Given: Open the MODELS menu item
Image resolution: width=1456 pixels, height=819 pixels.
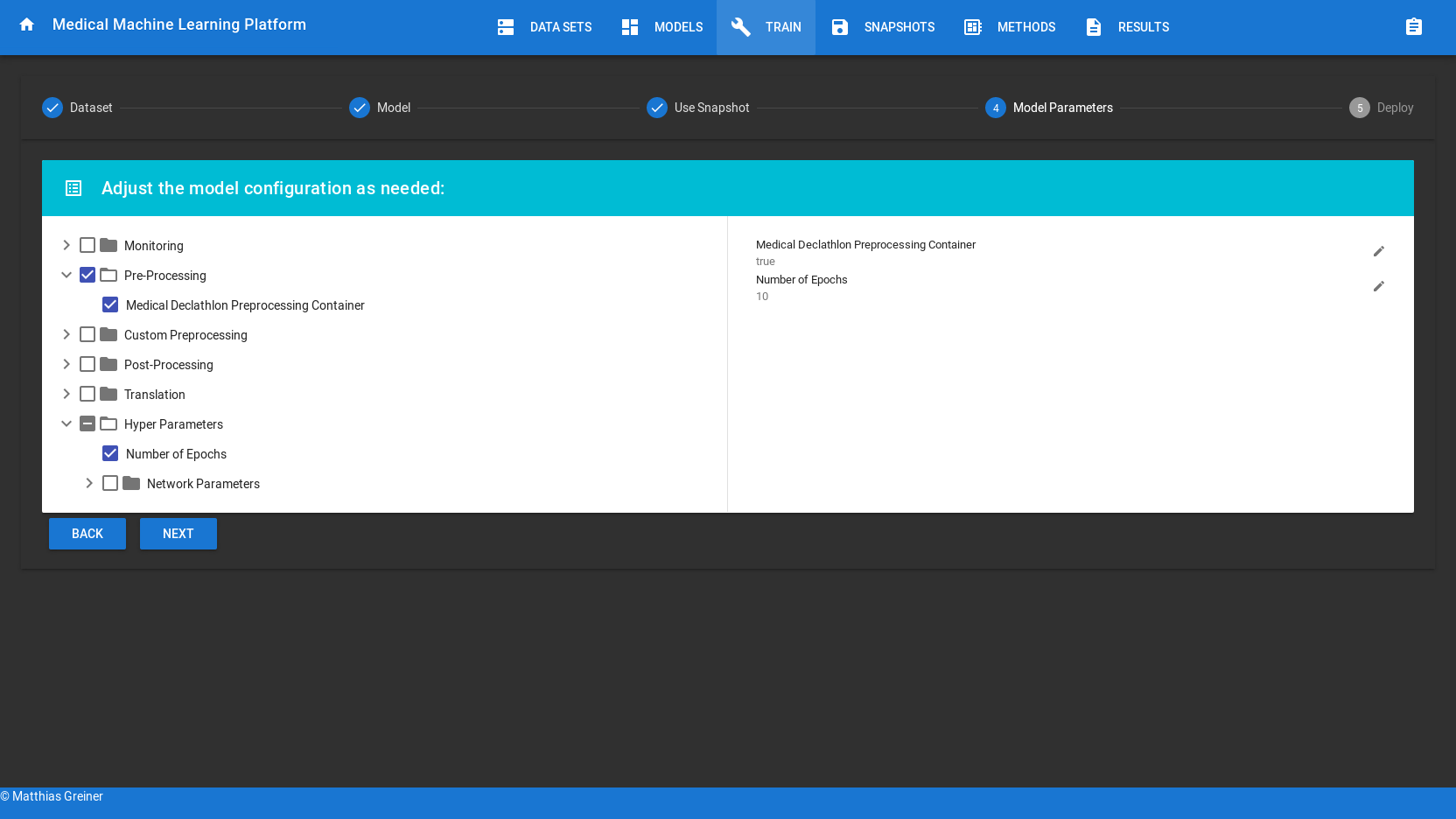Looking at the screenshot, I should click(x=661, y=27).
